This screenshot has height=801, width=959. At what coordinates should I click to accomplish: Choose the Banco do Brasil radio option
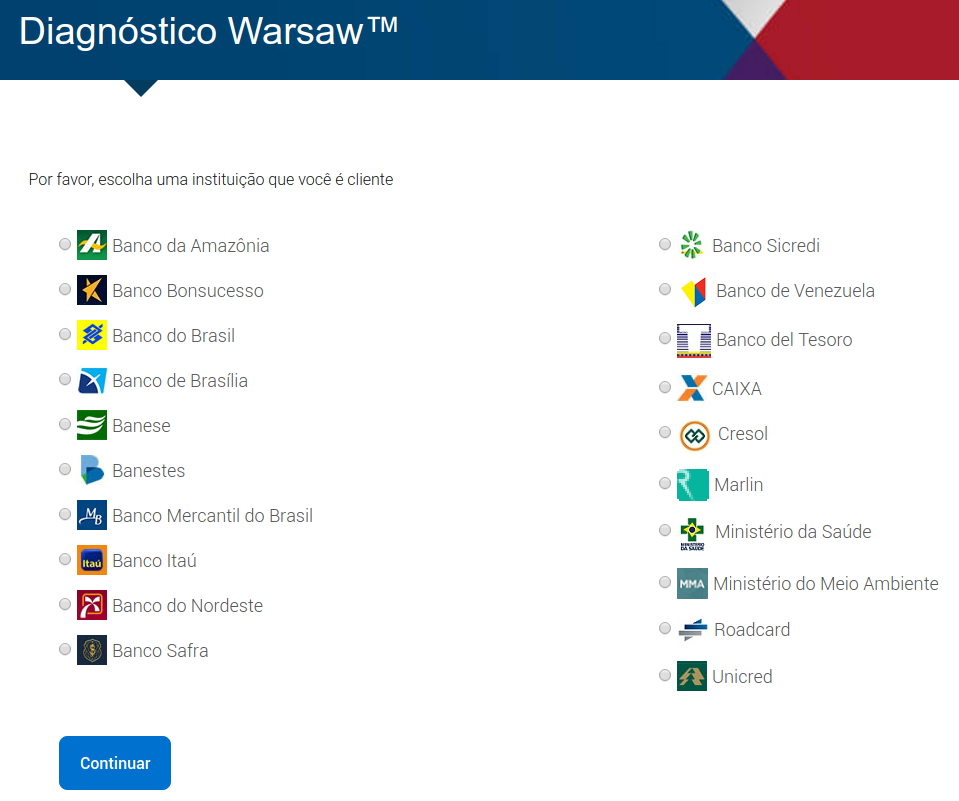[x=65, y=334]
